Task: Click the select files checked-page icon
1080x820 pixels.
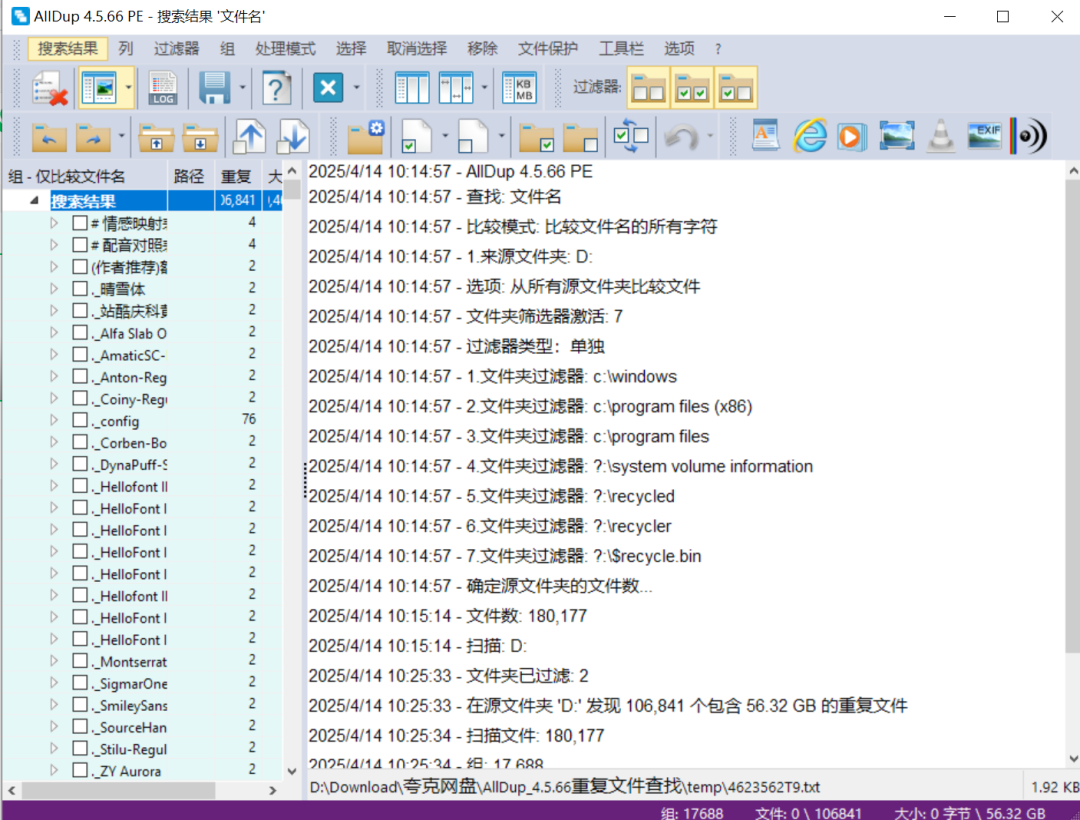Action: click(417, 136)
